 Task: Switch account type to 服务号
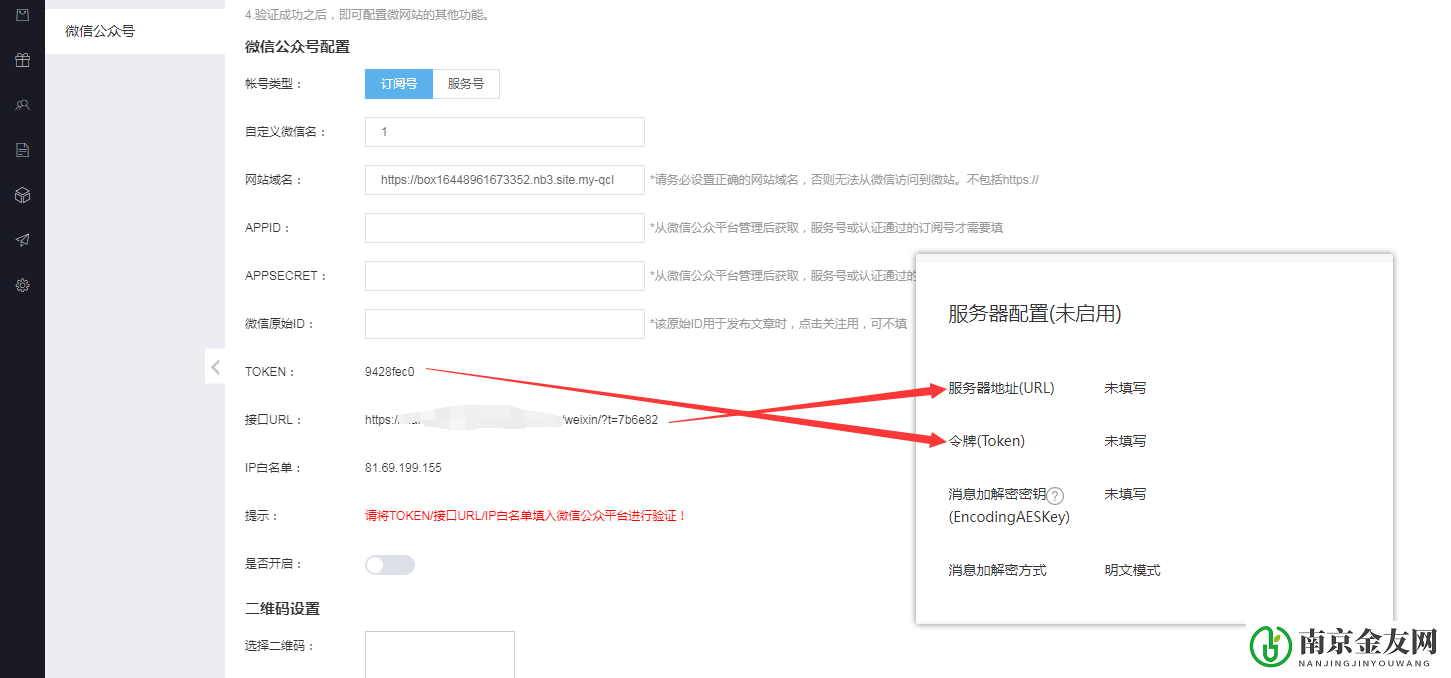tap(466, 84)
